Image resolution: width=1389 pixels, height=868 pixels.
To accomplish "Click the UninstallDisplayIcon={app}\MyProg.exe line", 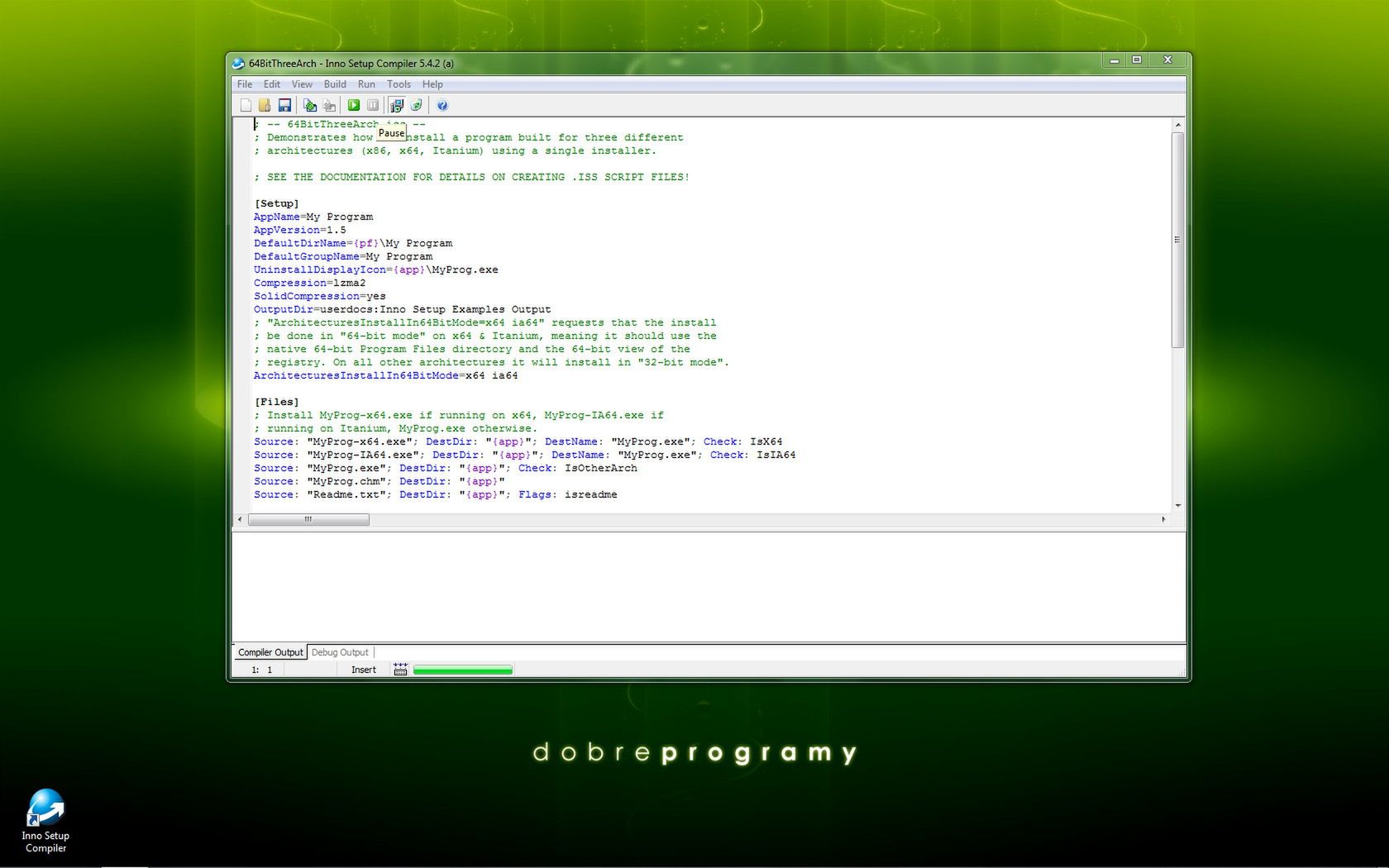I will (x=376, y=269).
